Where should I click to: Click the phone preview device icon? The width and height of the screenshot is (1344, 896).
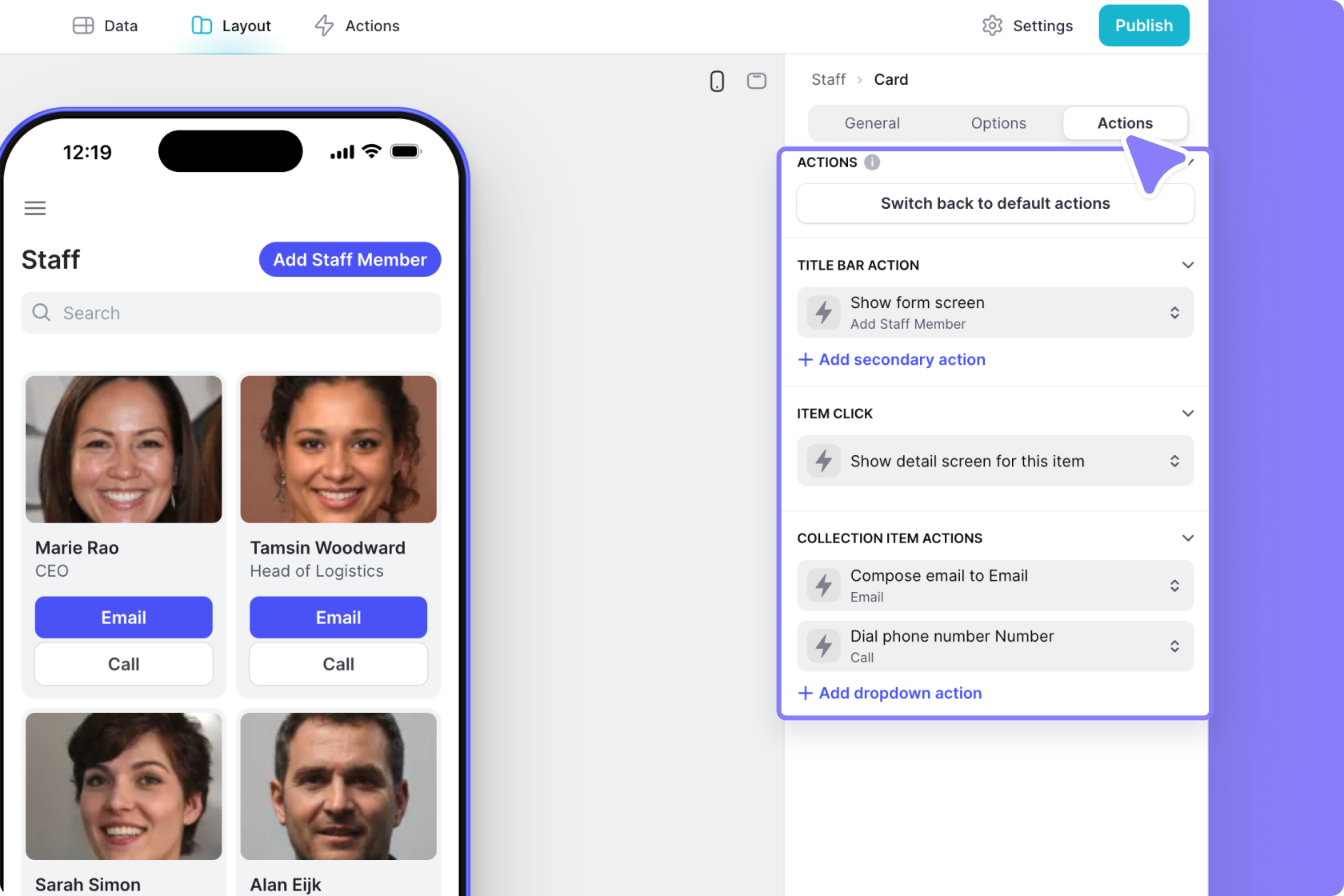(x=717, y=81)
